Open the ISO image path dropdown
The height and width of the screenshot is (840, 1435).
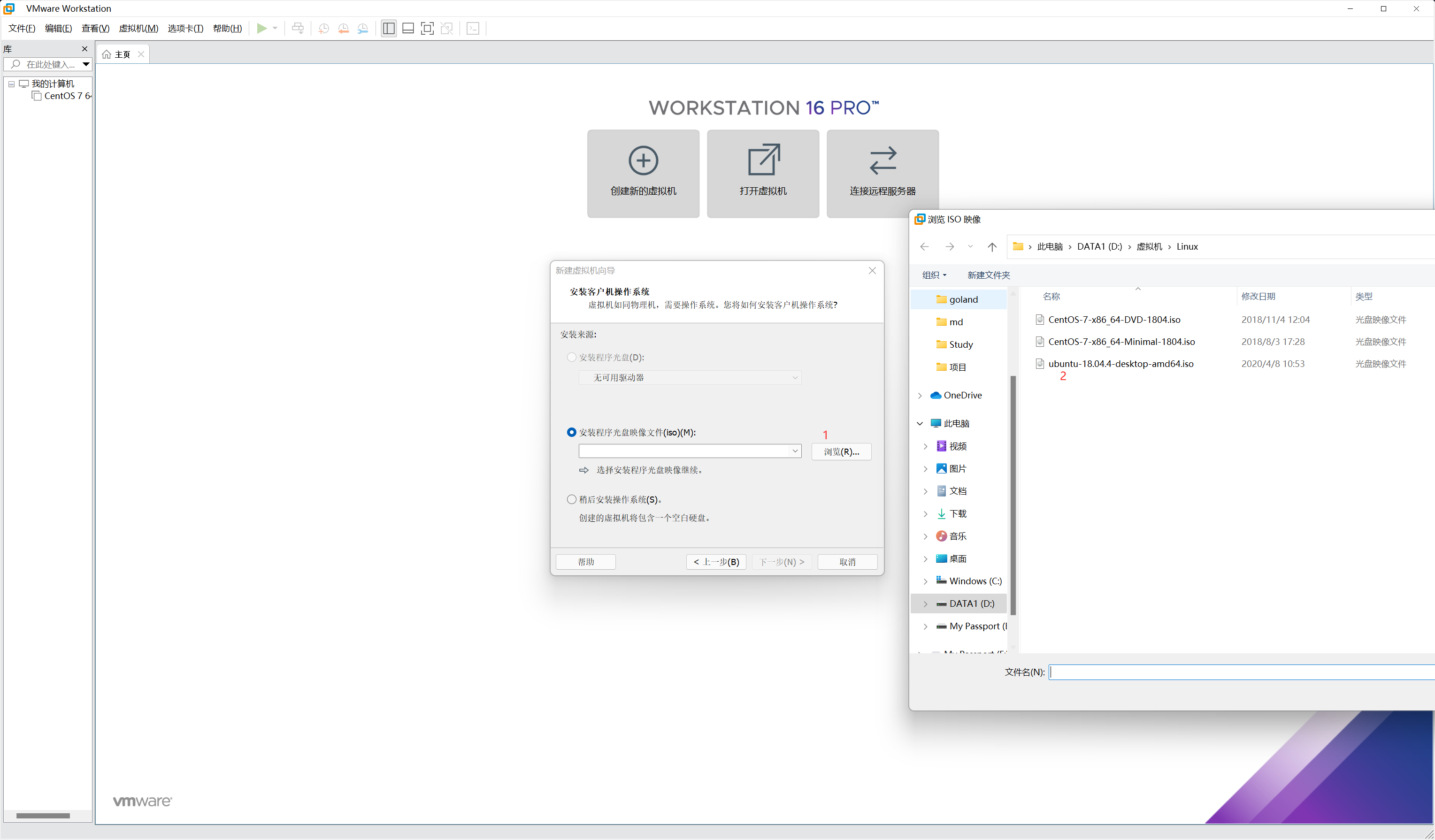795,451
